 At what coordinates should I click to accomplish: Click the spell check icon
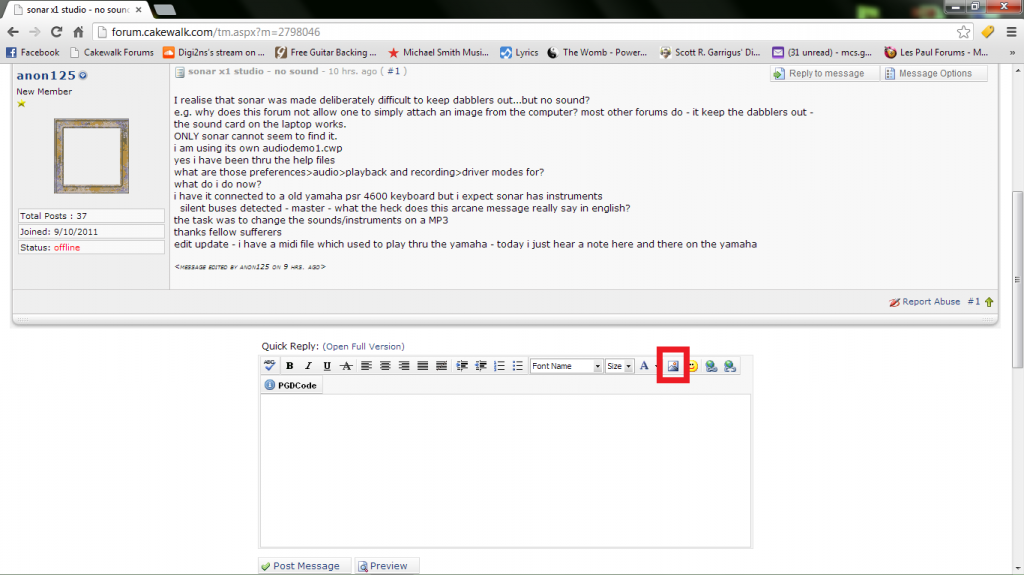pyautogui.click(x=270, y=366)
